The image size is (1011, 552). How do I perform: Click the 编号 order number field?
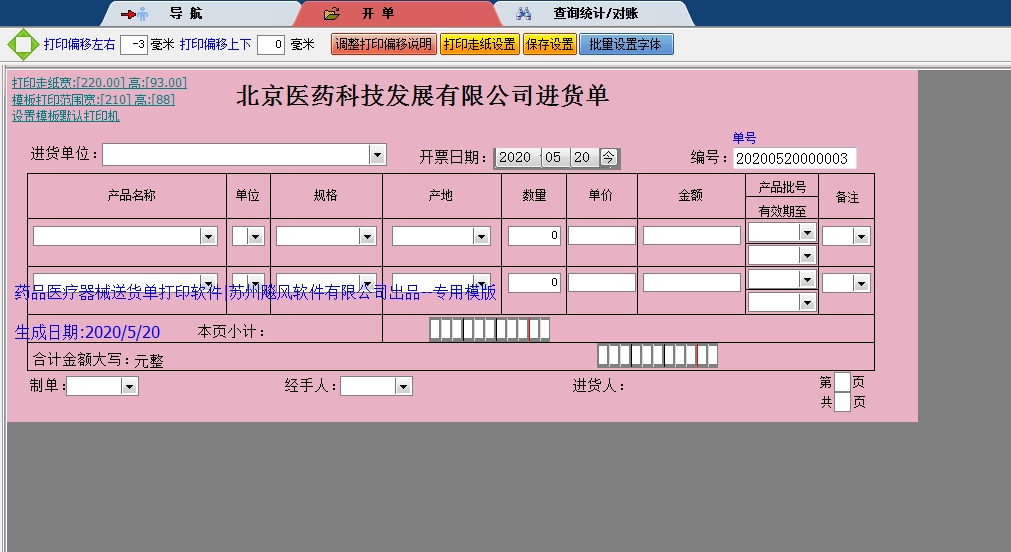pyautogui.click(x=794, y=158)
